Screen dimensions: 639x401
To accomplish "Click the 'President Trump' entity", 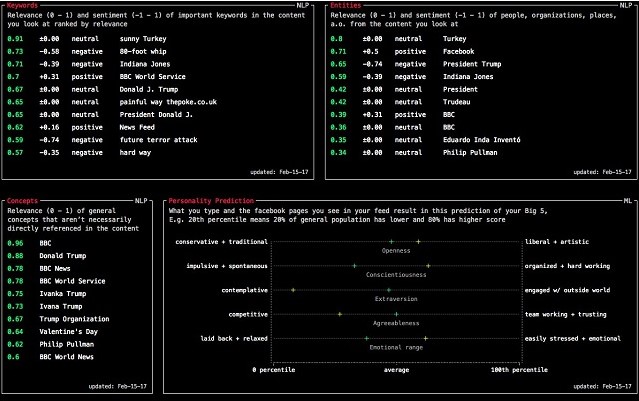I will (x=472, y=64).
